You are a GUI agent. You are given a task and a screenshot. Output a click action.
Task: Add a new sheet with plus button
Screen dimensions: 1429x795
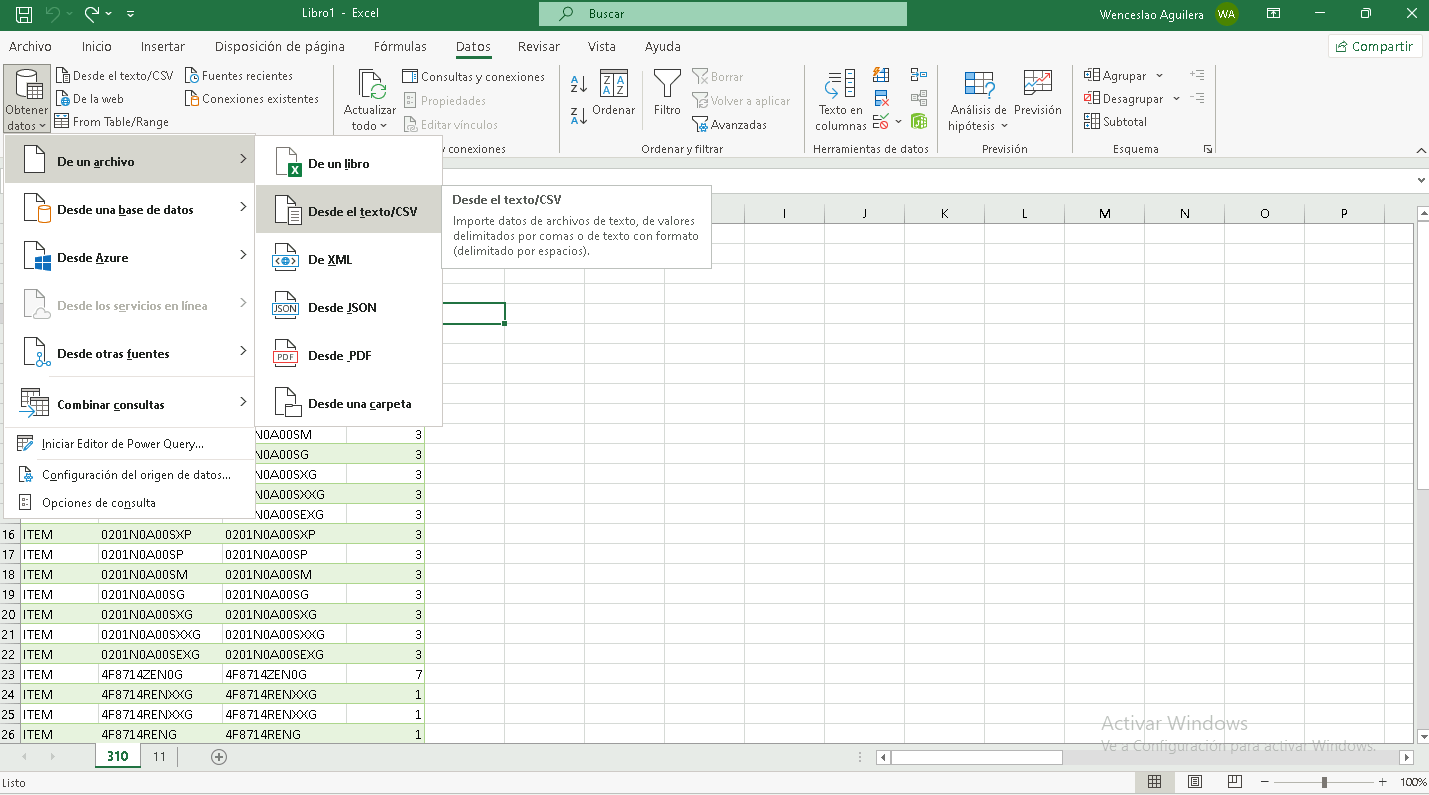(x=219, y=757)
